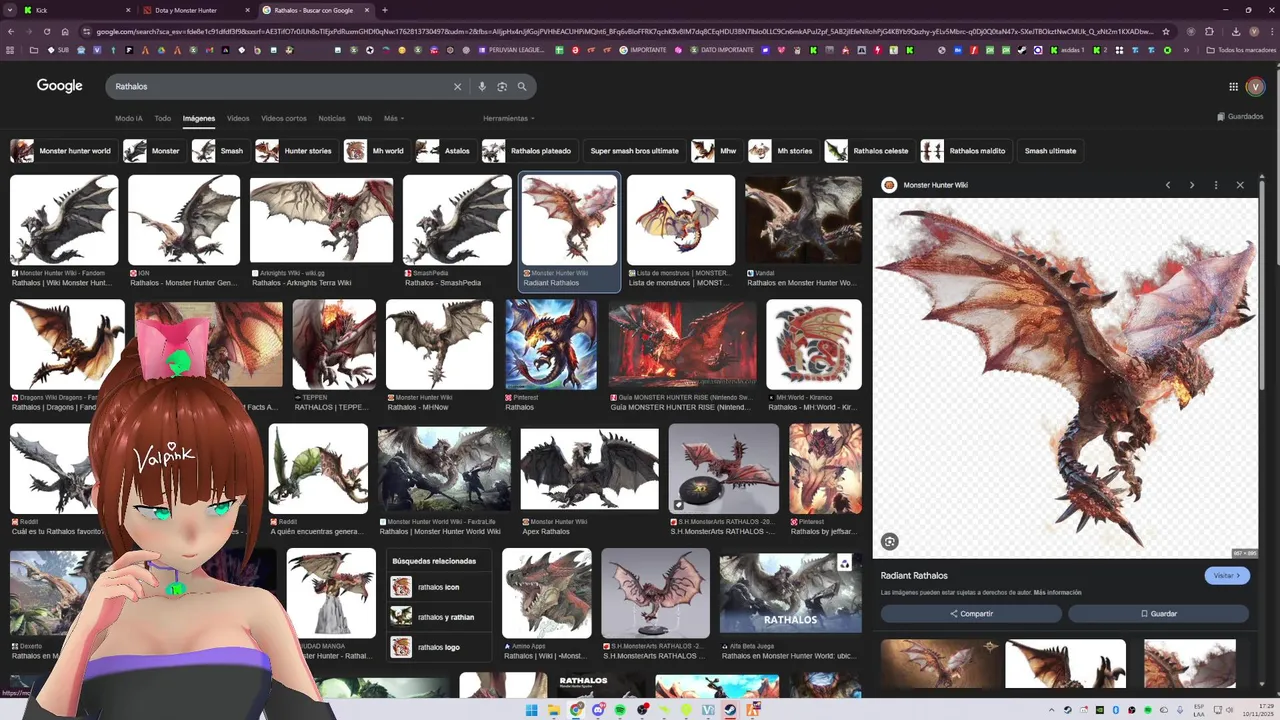Viewport: 1280px width, 720px height.
Task: Open Spotify from the taskbar
Action: (620, 710)
